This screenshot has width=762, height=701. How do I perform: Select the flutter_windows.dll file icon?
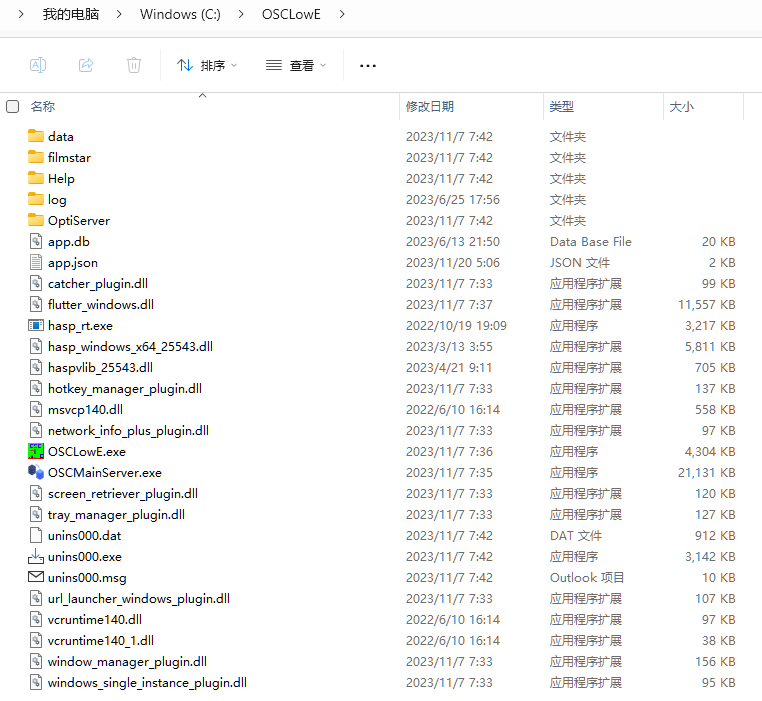pyautogui.click(x=36, y=304)
